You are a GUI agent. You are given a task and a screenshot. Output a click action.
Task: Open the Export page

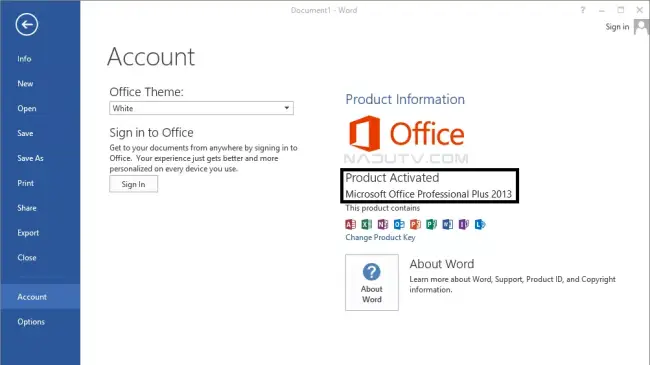[x=28, y=233]
